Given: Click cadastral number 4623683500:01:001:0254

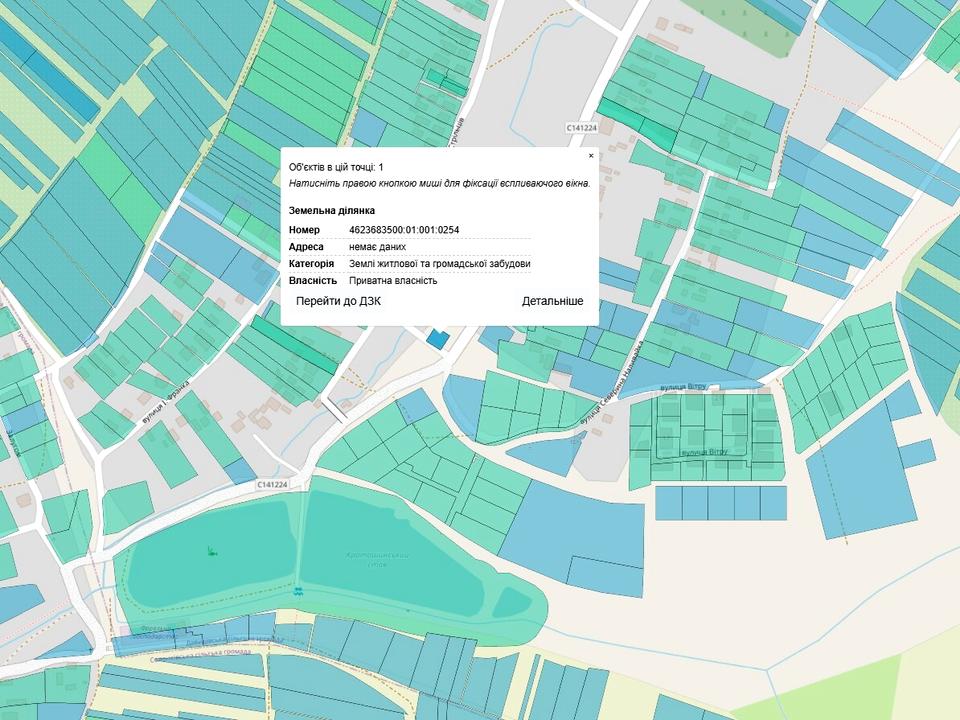Looking at the screenshot, I should pyautogui.click(x=404, y=230).
